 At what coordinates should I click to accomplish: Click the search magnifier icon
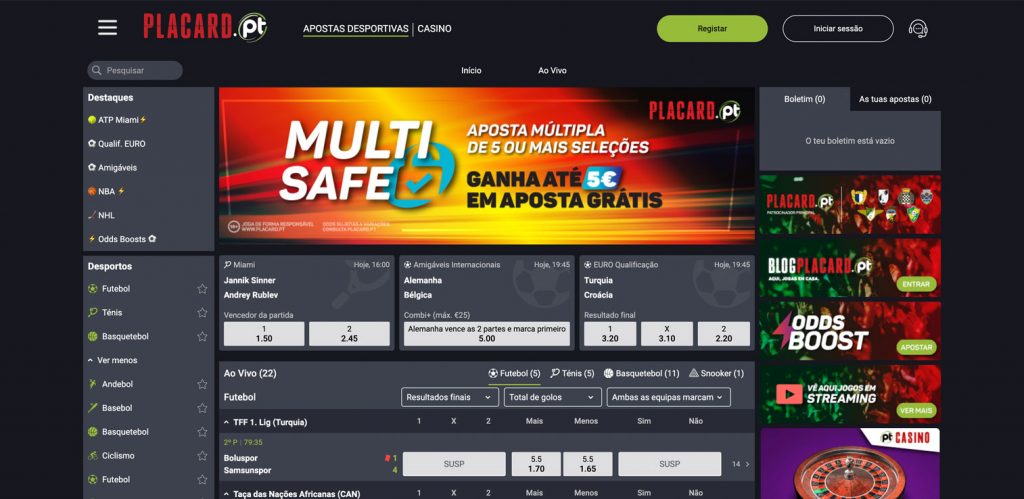[x=97, y=71]
